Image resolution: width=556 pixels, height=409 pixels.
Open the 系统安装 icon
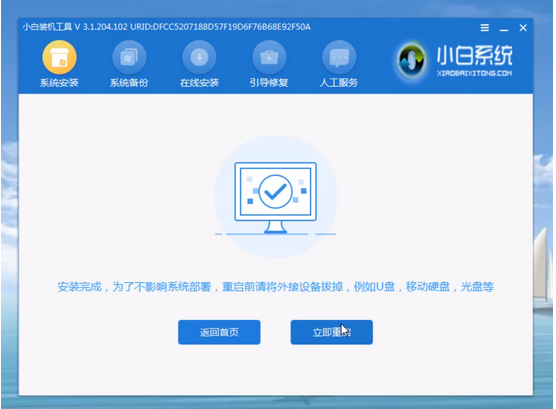[x=59, y=57]
